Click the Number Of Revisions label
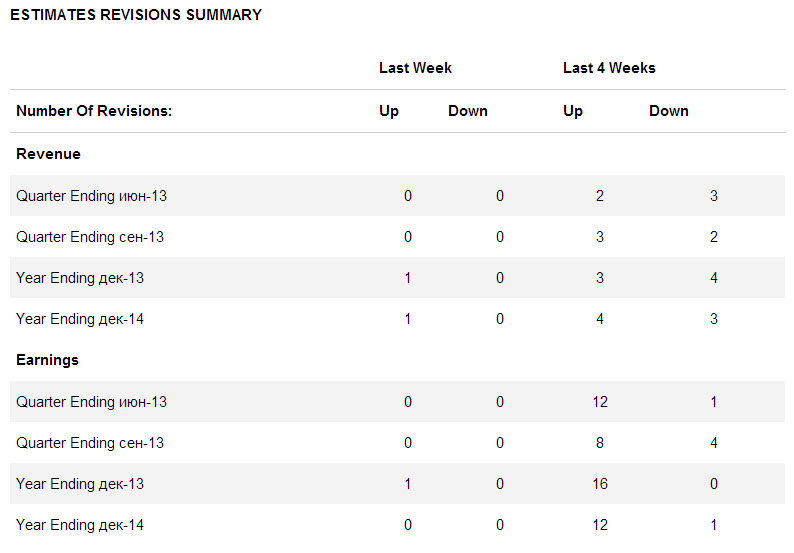Viewport: 794px width, 553px height. point(94,111)
